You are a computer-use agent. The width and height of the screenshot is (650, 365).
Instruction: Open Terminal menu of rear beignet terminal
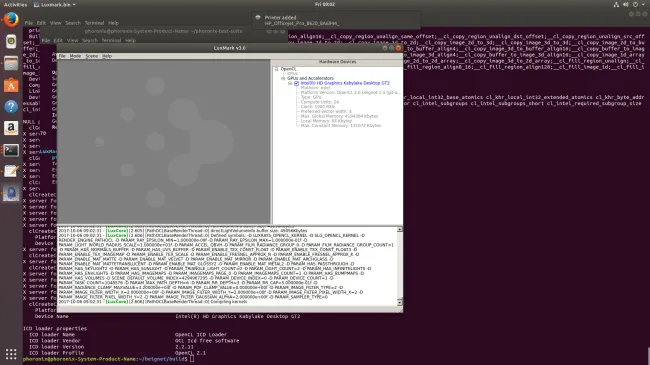point(95,23)
